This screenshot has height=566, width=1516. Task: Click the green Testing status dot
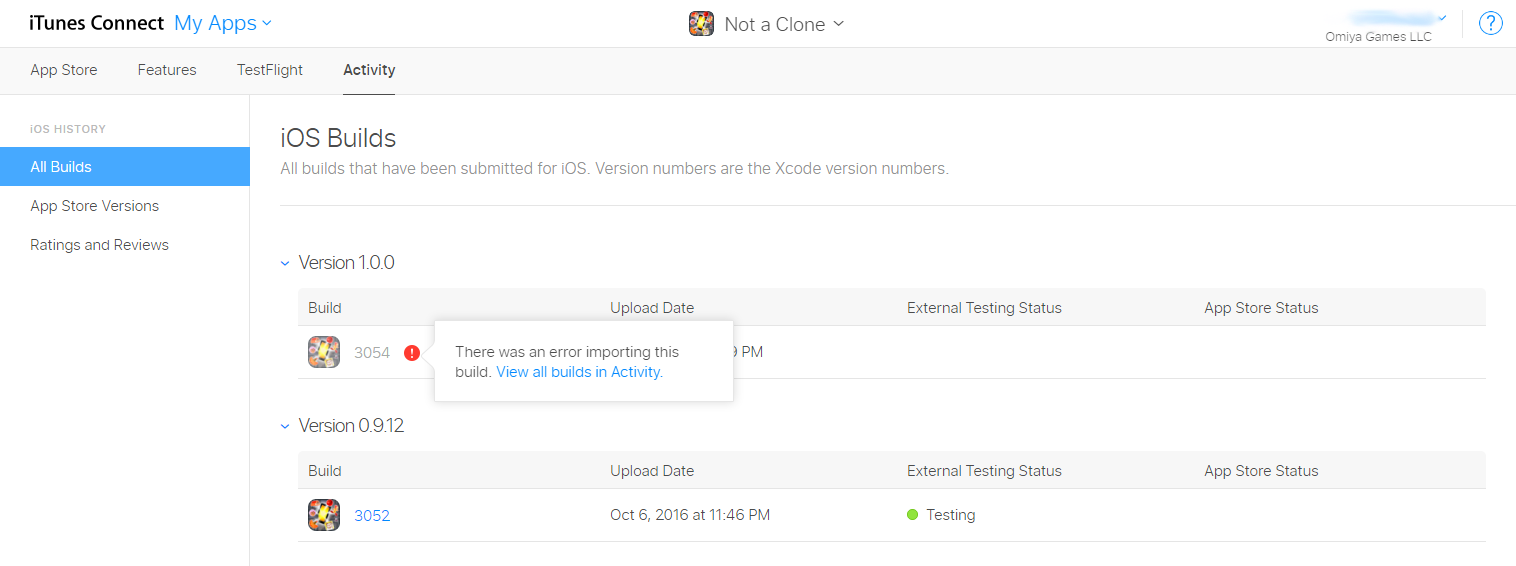(912, 515)
